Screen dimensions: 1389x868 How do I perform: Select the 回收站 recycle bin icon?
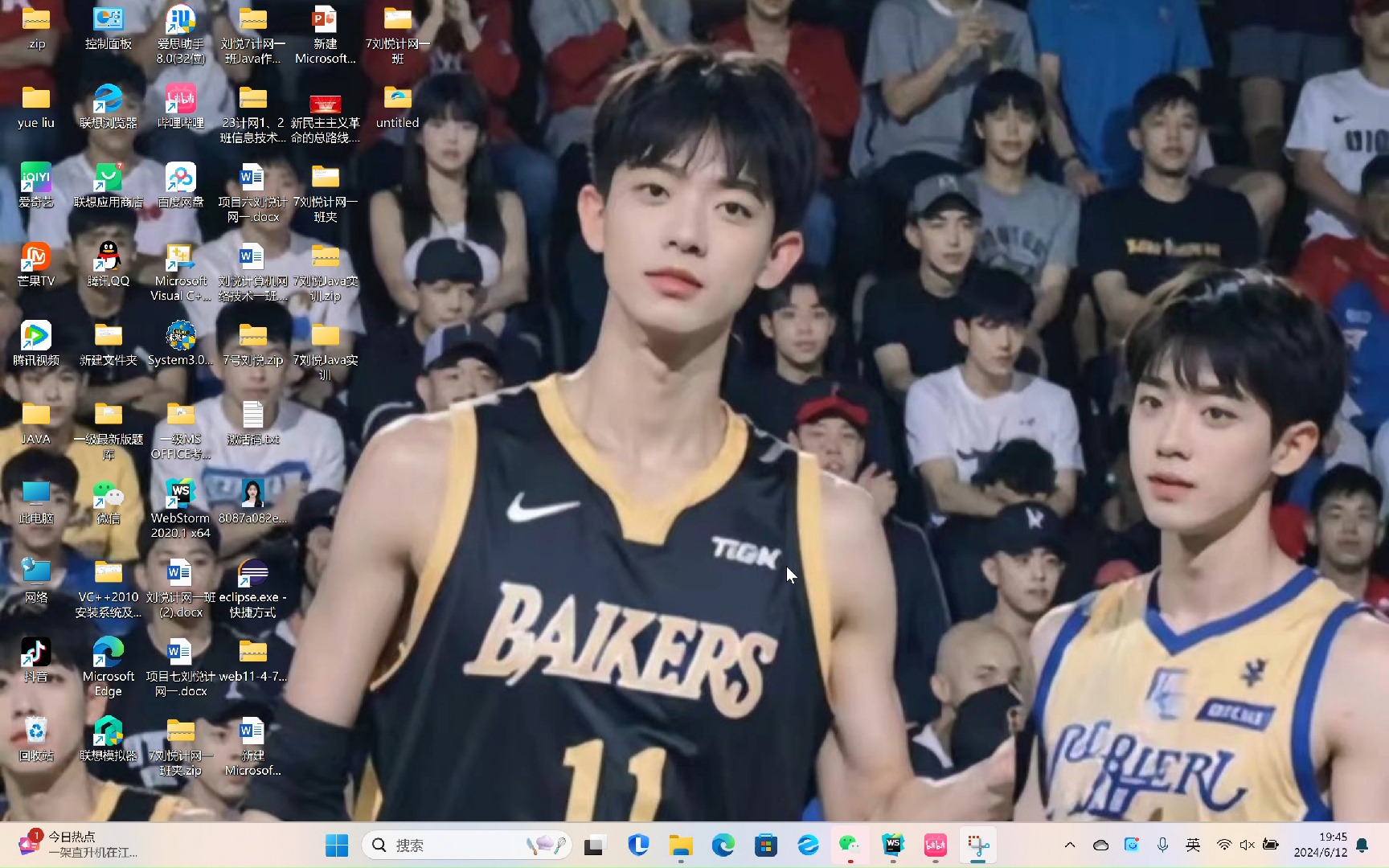[35, 739]
